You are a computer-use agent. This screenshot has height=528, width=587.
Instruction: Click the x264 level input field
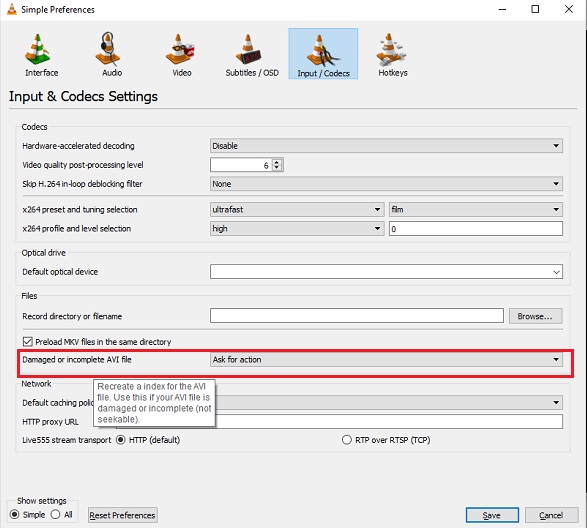(476, 228)
